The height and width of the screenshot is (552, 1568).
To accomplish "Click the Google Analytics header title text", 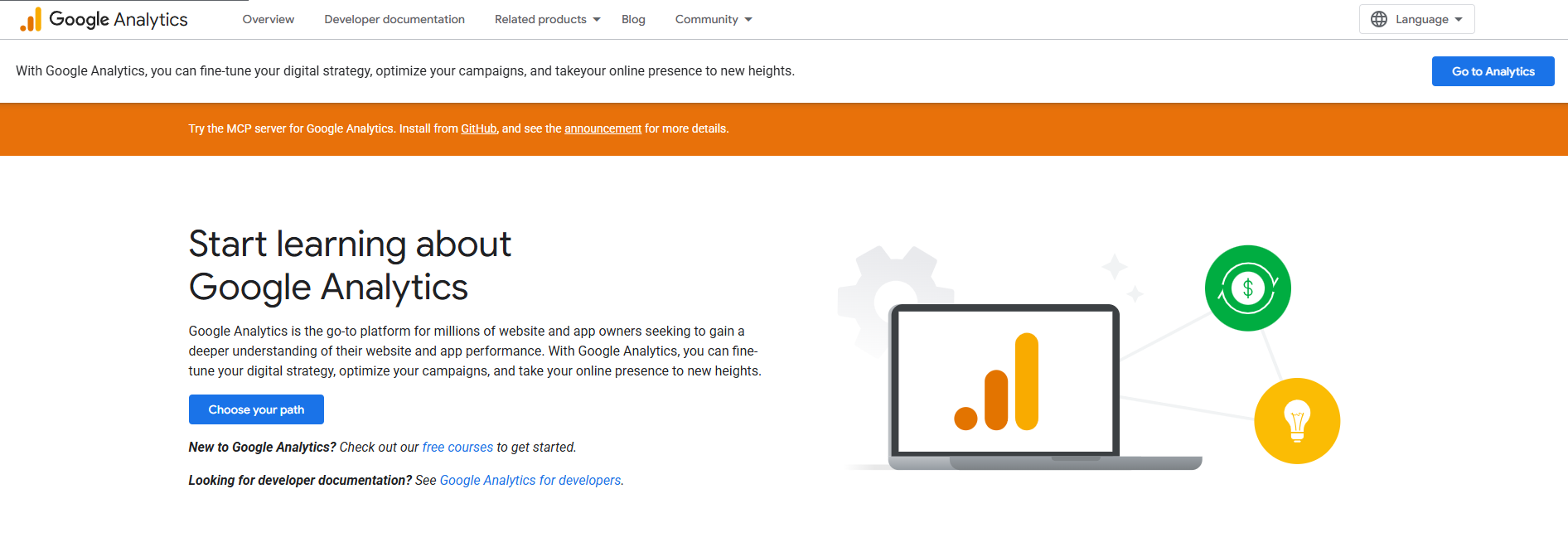I will 119,19.
